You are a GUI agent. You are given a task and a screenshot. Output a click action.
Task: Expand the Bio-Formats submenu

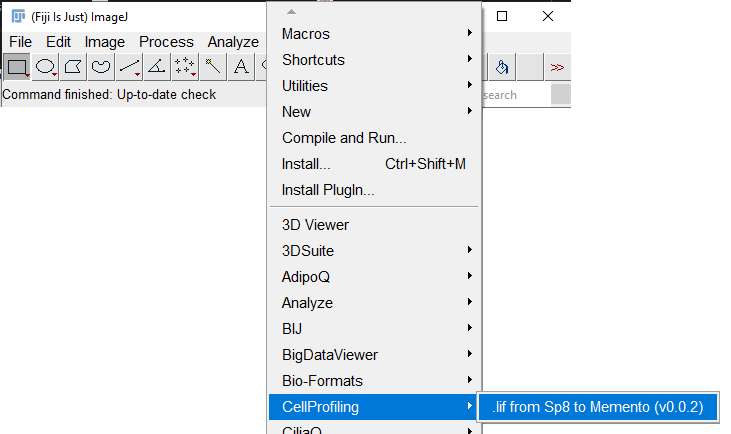click(375, 381)
